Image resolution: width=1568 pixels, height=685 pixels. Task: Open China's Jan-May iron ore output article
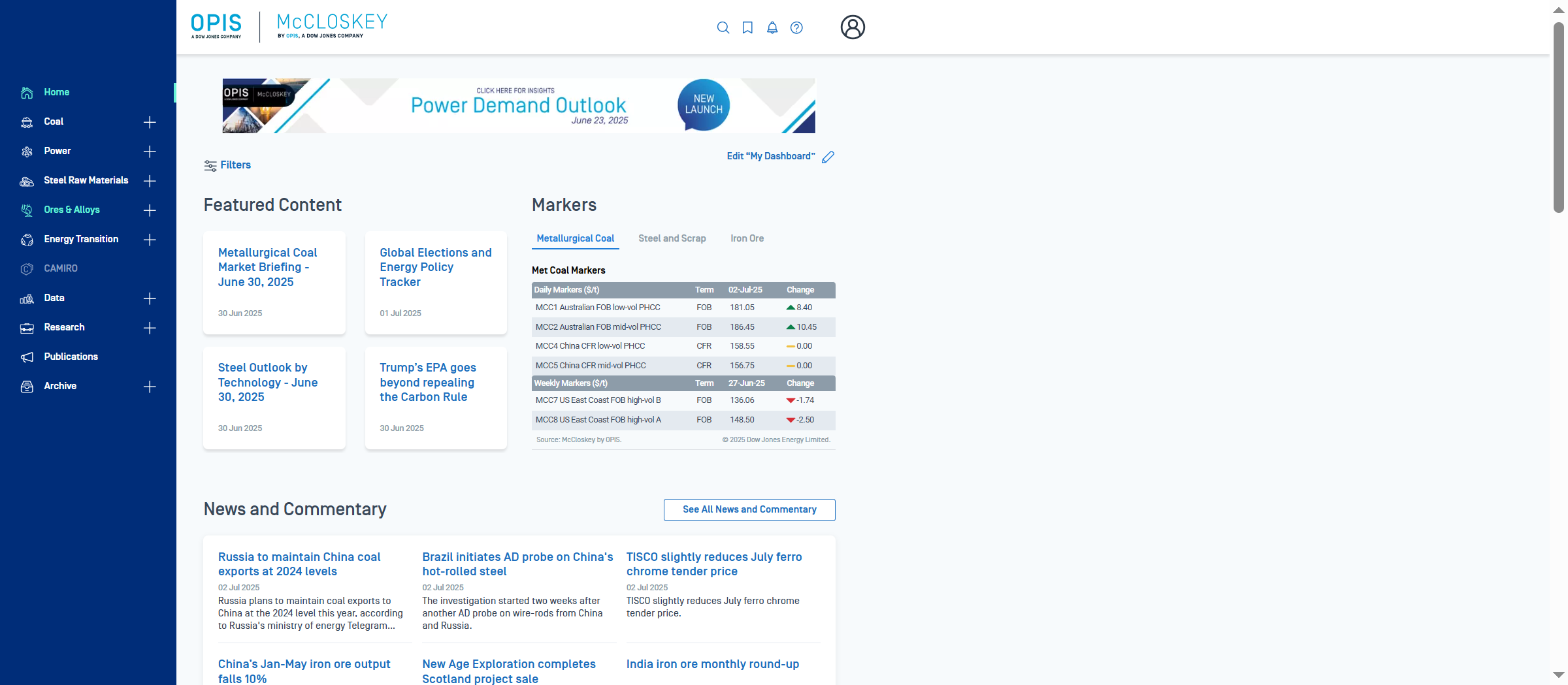(x=304, y=671)
